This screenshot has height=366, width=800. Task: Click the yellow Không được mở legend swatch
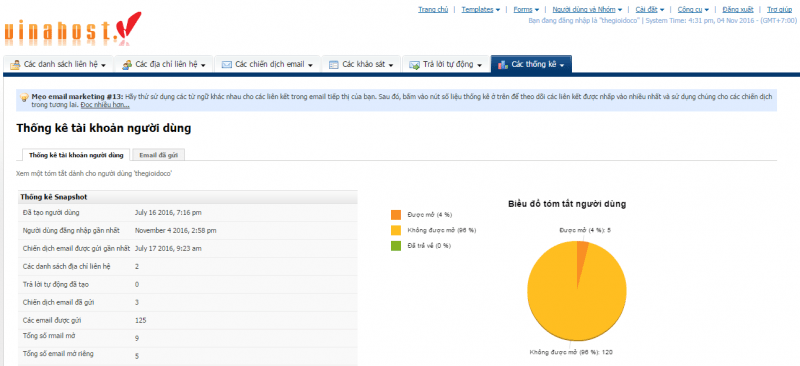(x=396, y=230)
